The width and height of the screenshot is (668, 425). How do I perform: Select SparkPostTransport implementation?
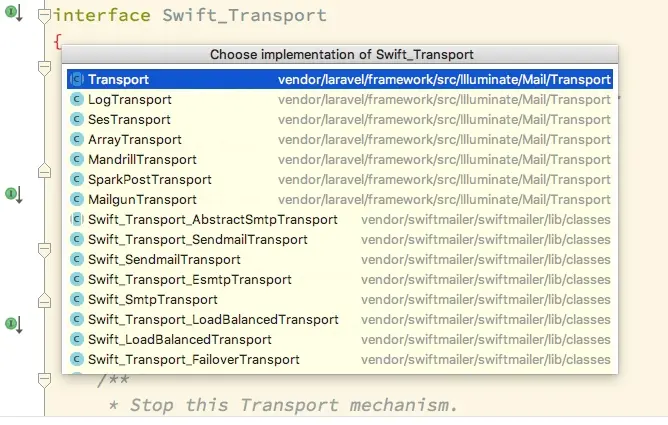click(340, 180)
